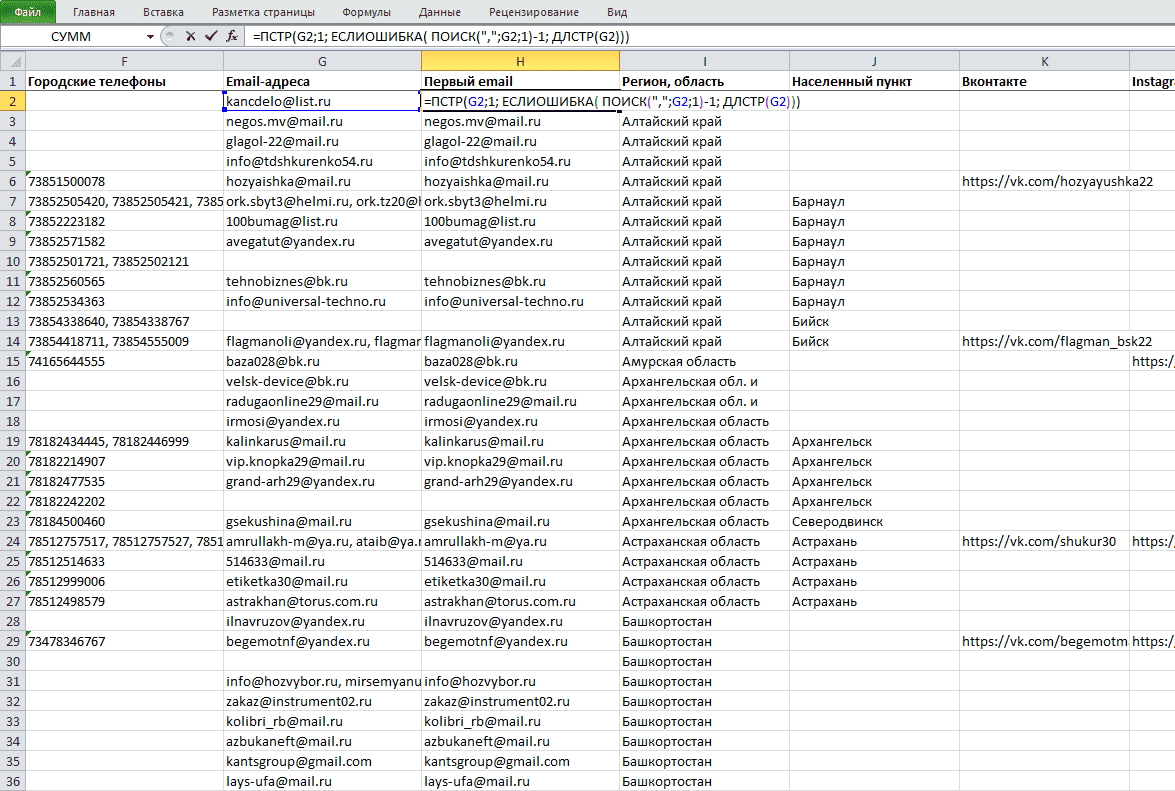
Task: Select cell gsekushina@mail.ru in column G
Action: 322,521
